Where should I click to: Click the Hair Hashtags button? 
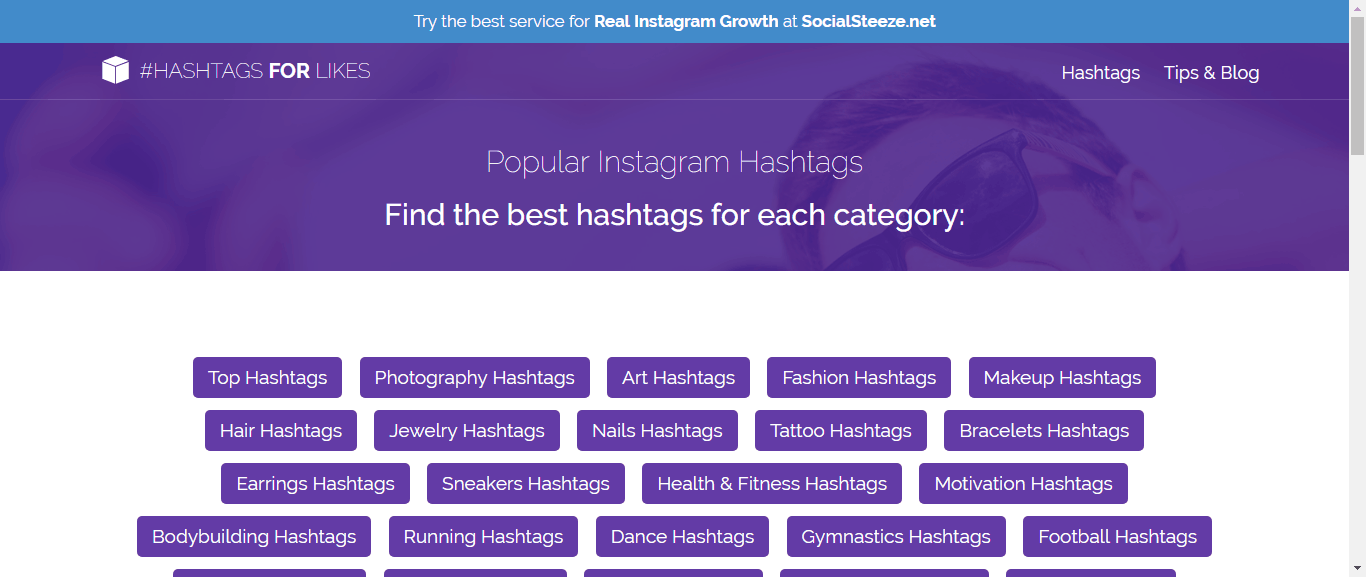(x=281, y=430)
